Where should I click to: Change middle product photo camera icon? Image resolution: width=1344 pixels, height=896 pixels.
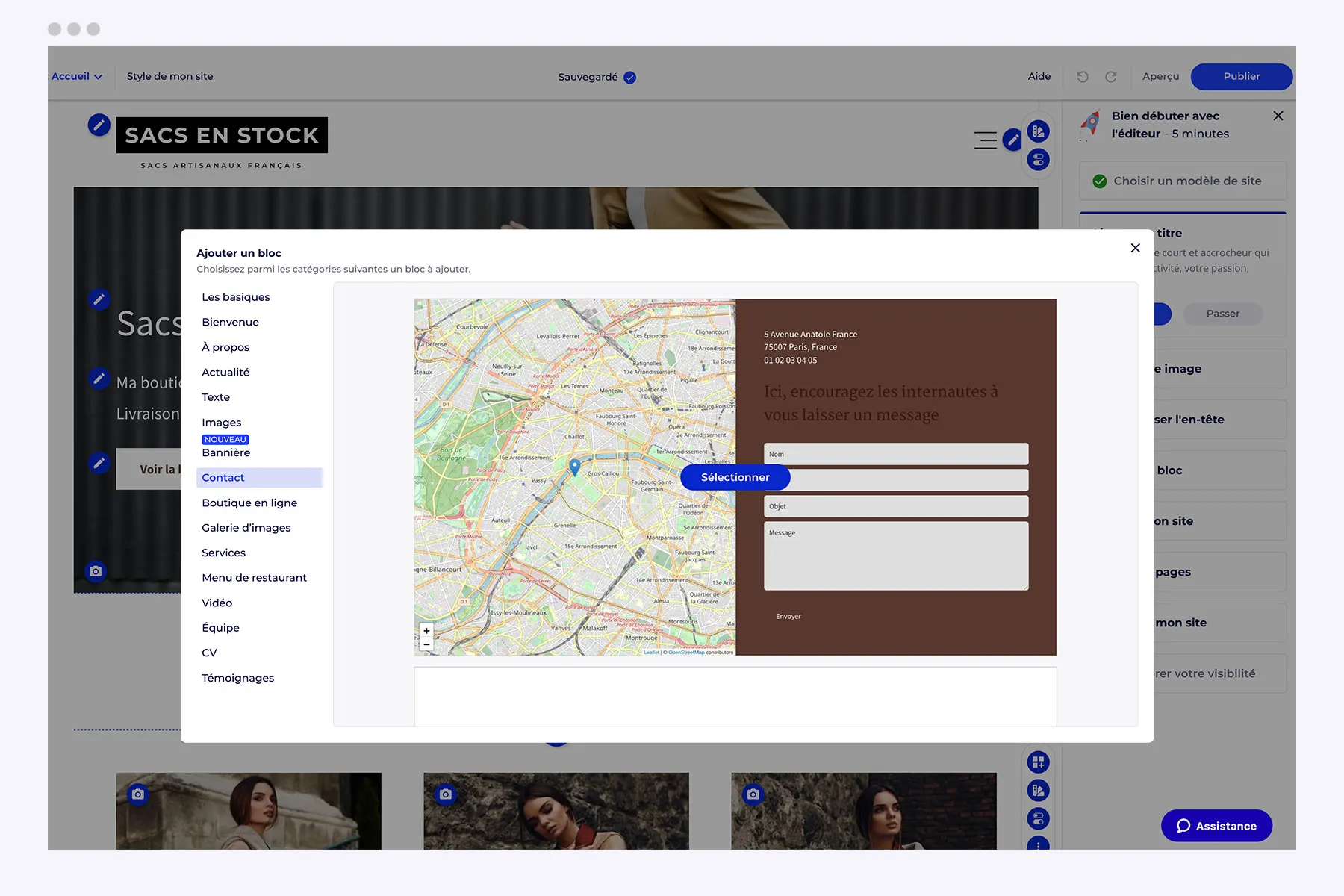coord(446,794)
